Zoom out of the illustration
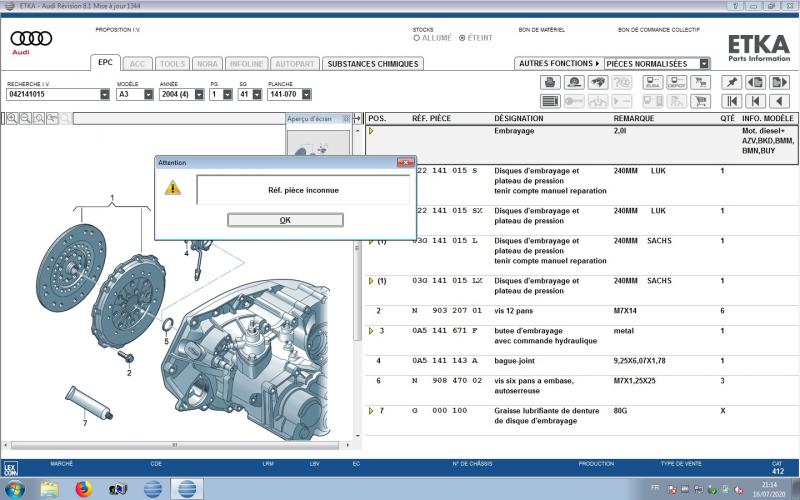The image size is (800, 500). 26,119
